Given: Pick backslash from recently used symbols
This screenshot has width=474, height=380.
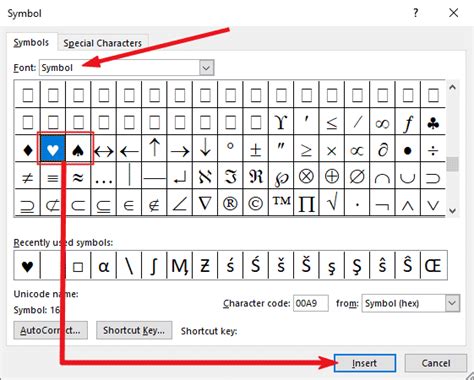Looking at the screenshot, I should pyautogui.click(x=129, y=266).
